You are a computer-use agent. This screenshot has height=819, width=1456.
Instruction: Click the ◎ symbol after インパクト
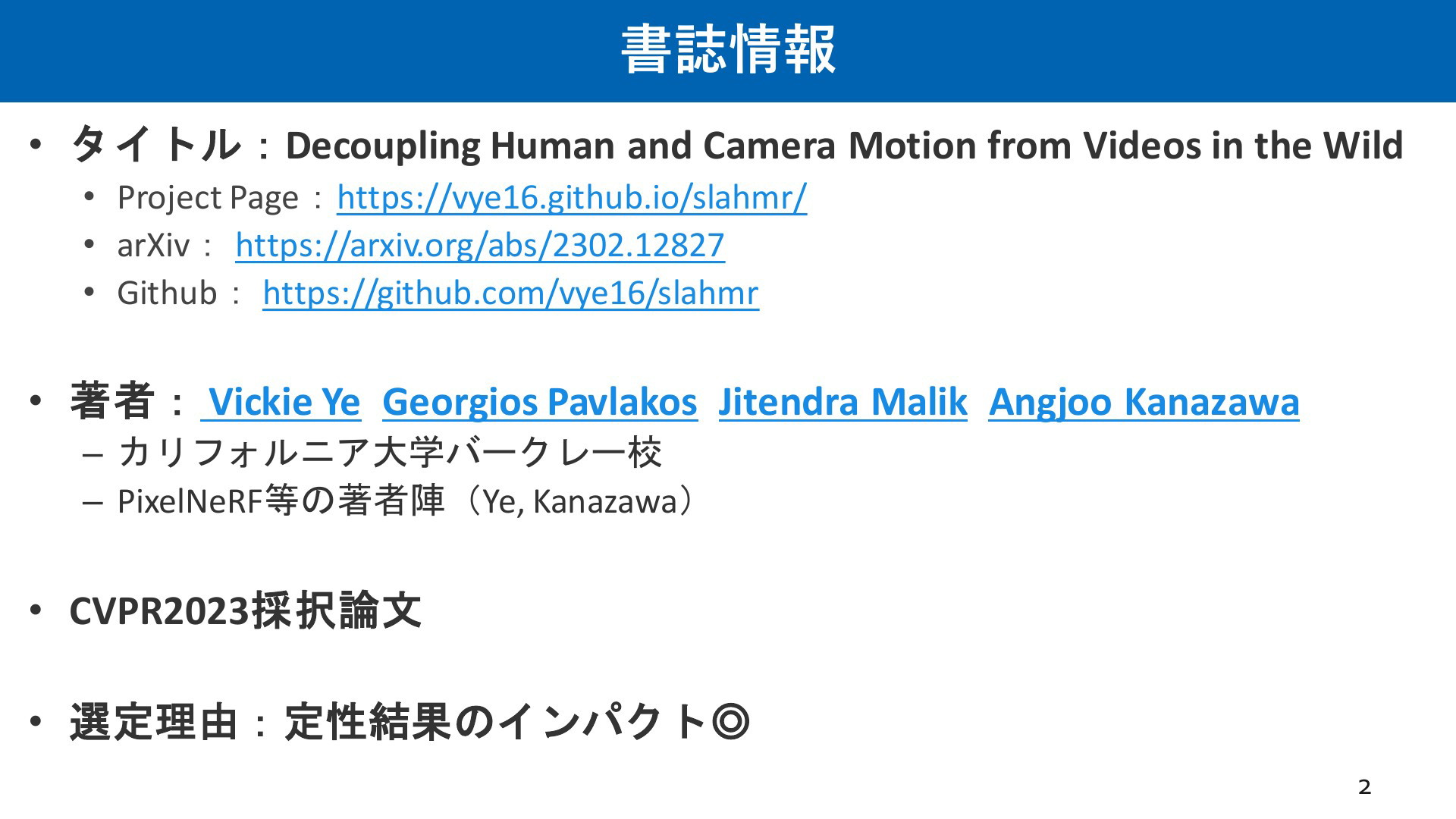tap(731, 722)
